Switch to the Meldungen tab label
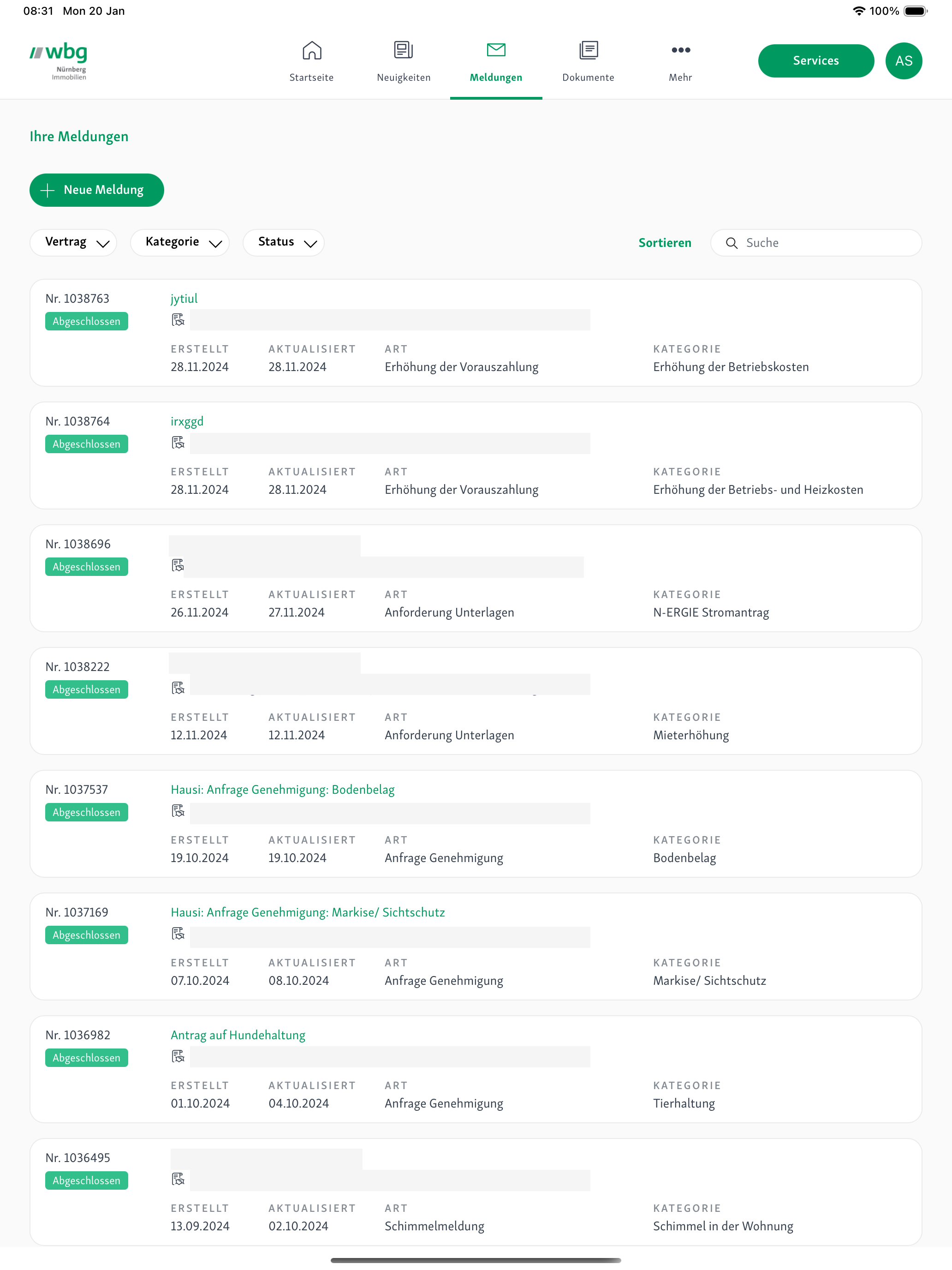 (x=496, y=78)
